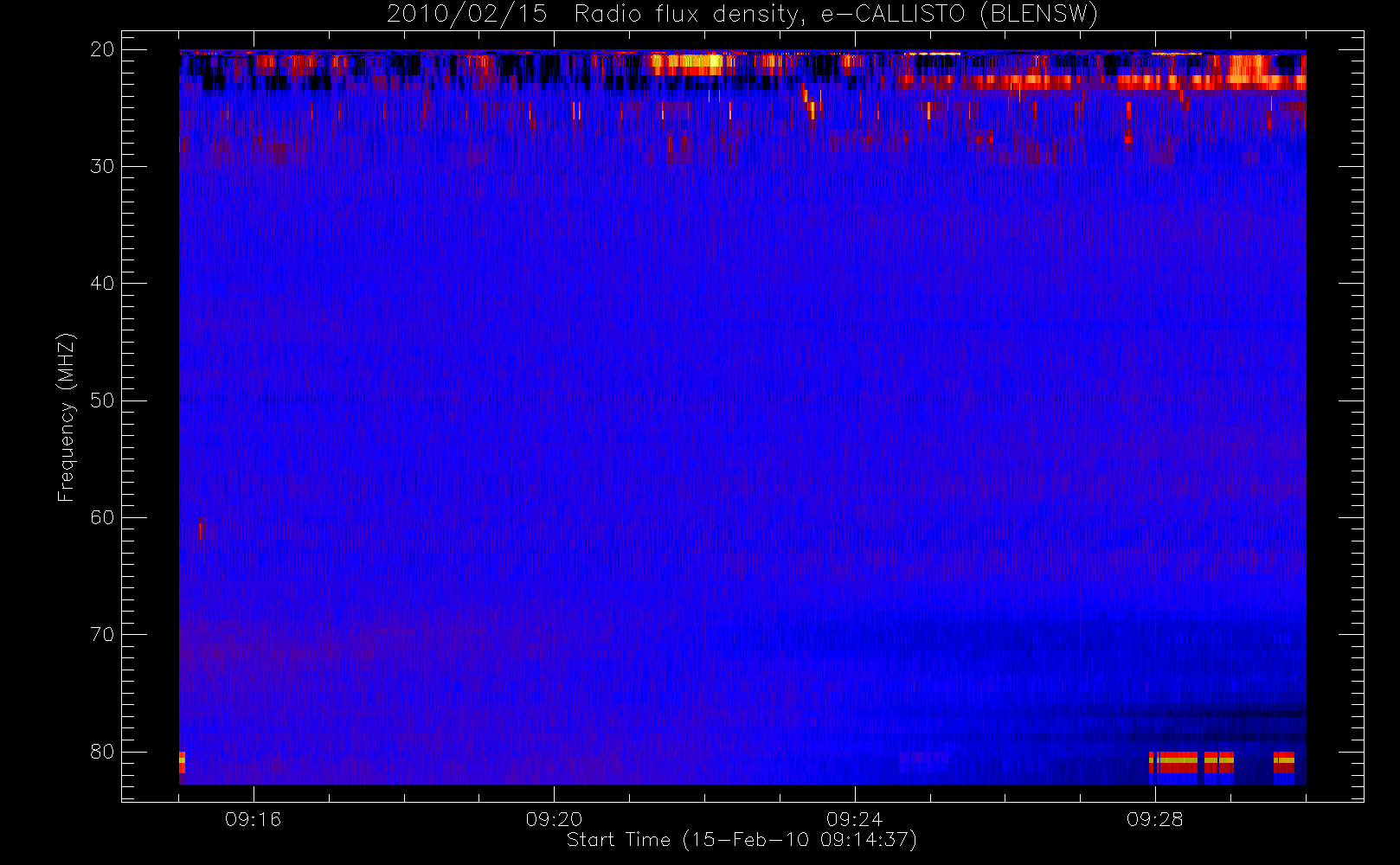
Task: Click the 09:20 time tick label
Action: click(x=554, y=819)
